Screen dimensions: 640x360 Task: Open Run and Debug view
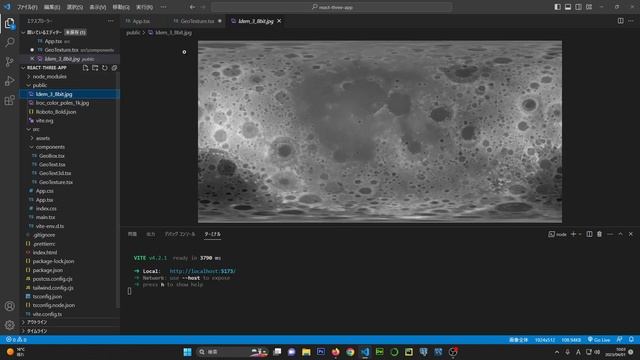[9, 81]
